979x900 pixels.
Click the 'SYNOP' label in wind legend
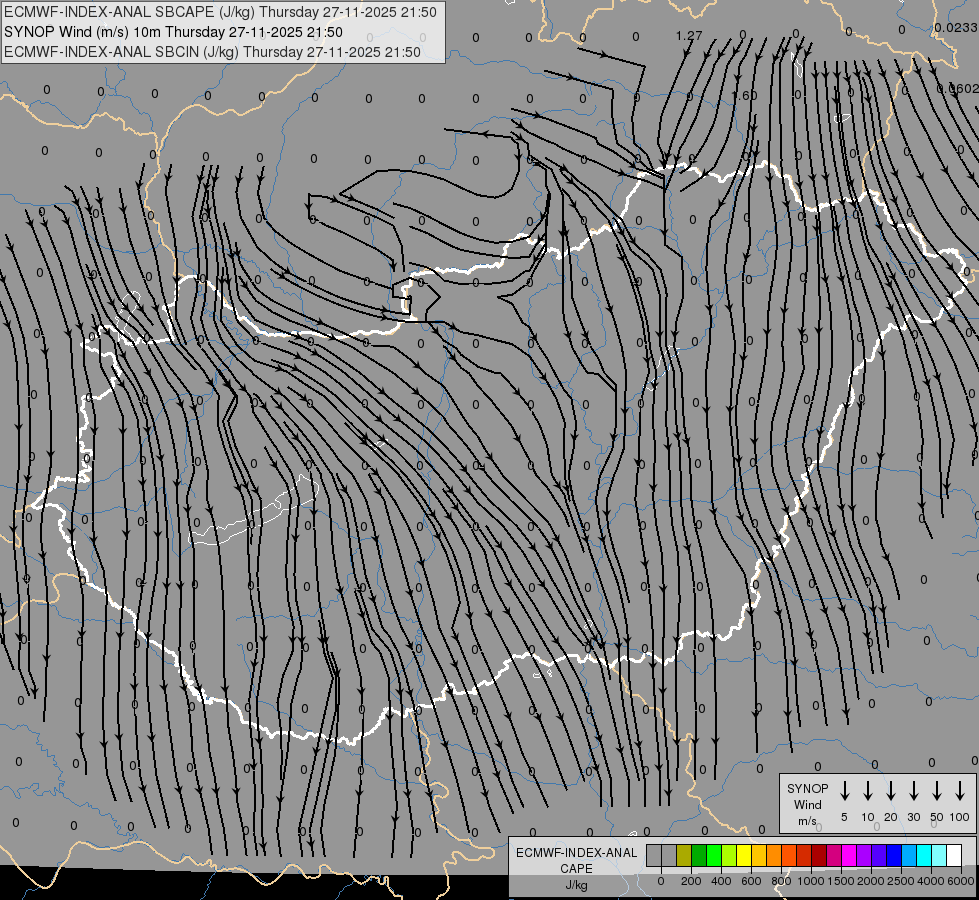[x=807, y=788]
